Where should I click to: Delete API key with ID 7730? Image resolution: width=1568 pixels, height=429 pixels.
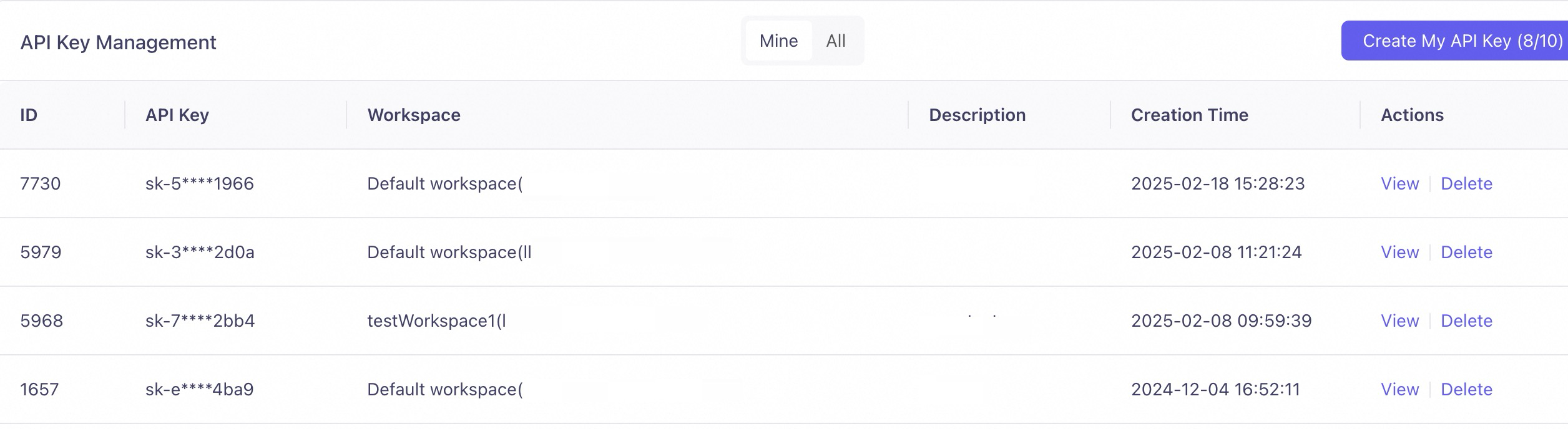tap(1466, 184)
